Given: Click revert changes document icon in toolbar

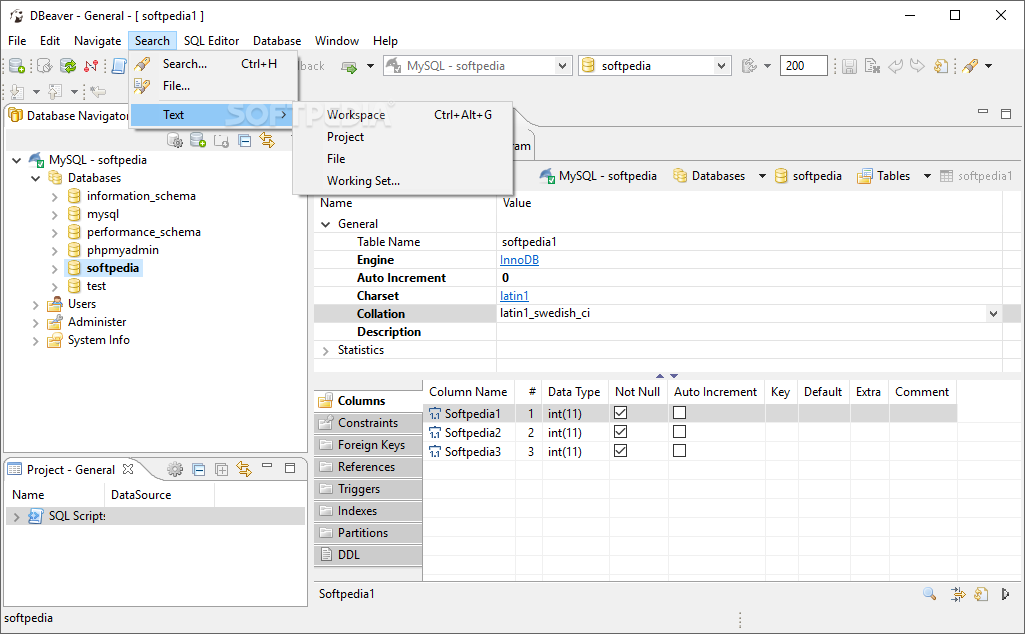Looking at the screenshot, I should [872, 66].
